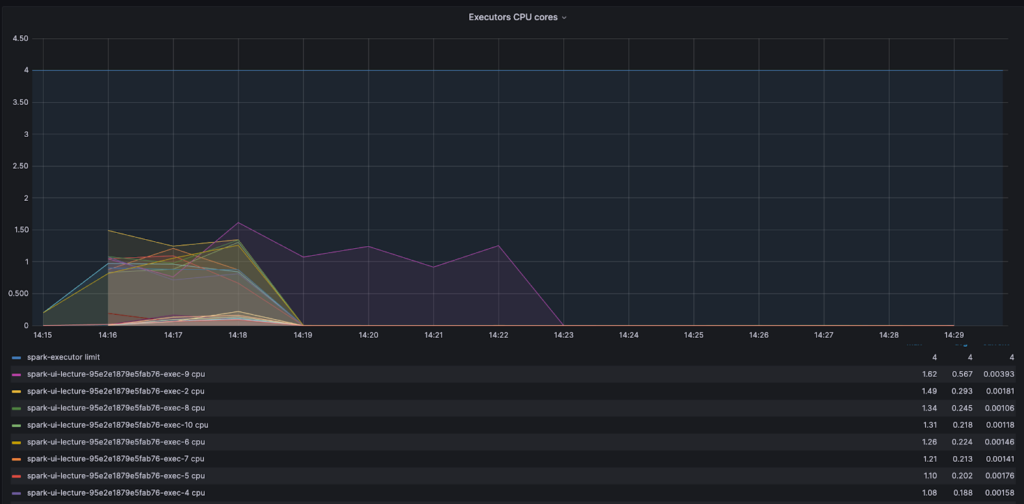
Task: Select the exec-4 cpu legend entry
Action: point(116,493)
